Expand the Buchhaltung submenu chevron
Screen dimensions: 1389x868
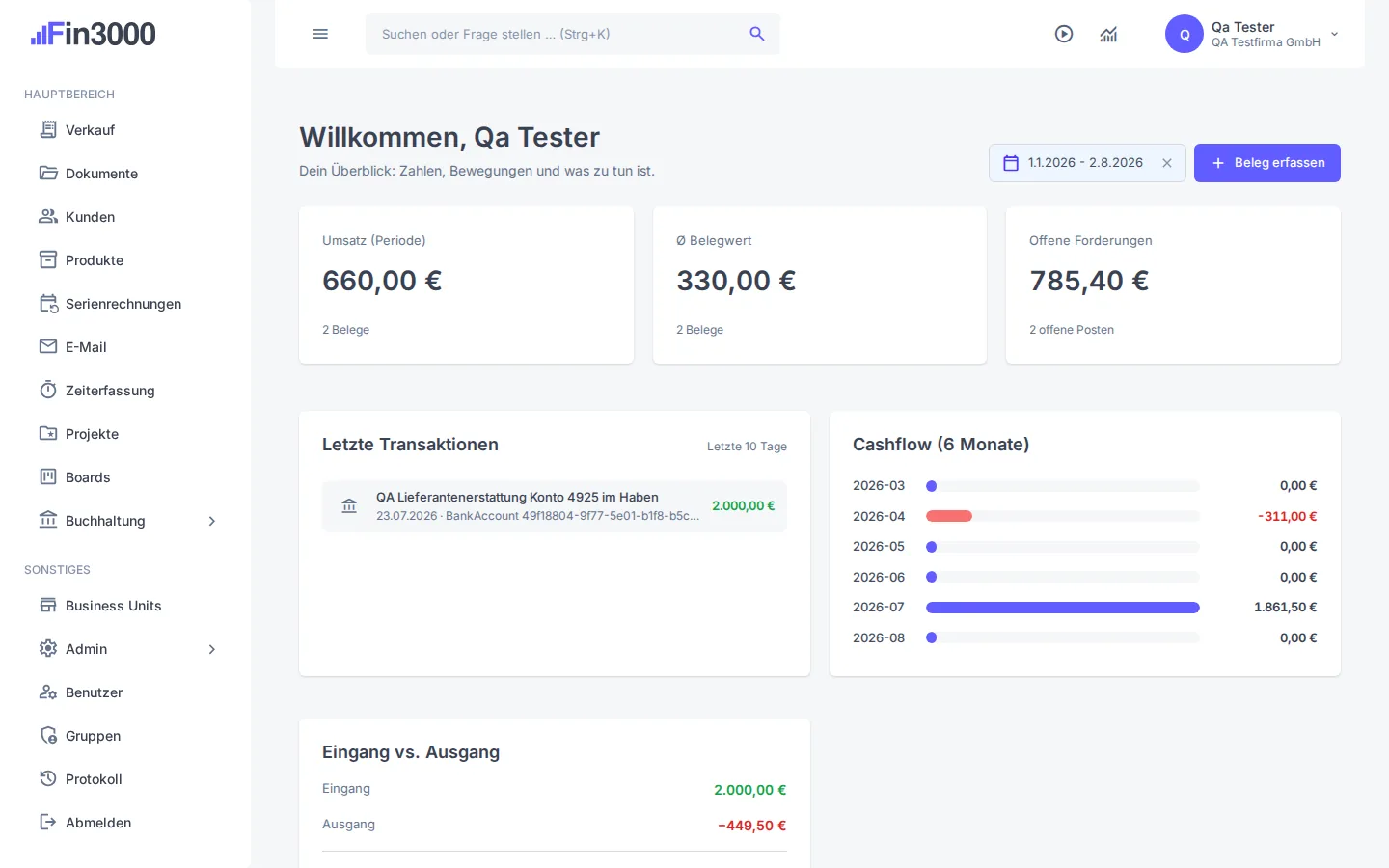pos(212,521)
